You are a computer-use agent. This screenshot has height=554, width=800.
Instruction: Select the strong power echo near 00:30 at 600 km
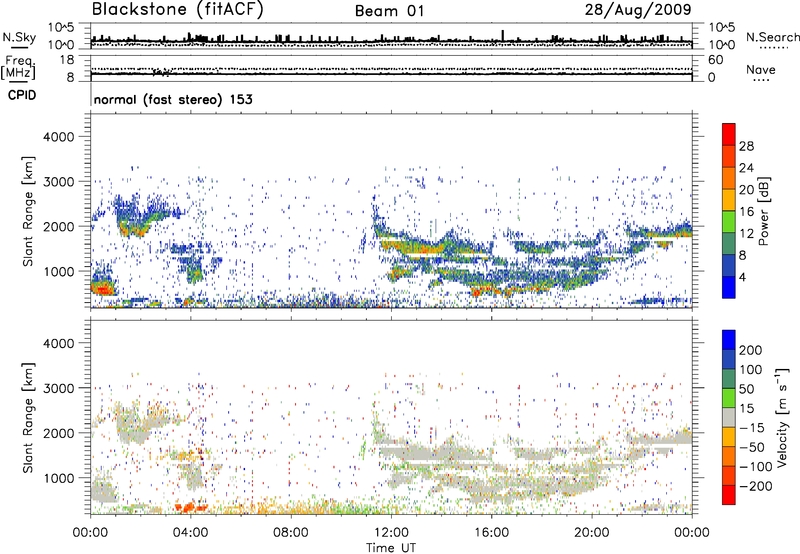coord(104,288)
